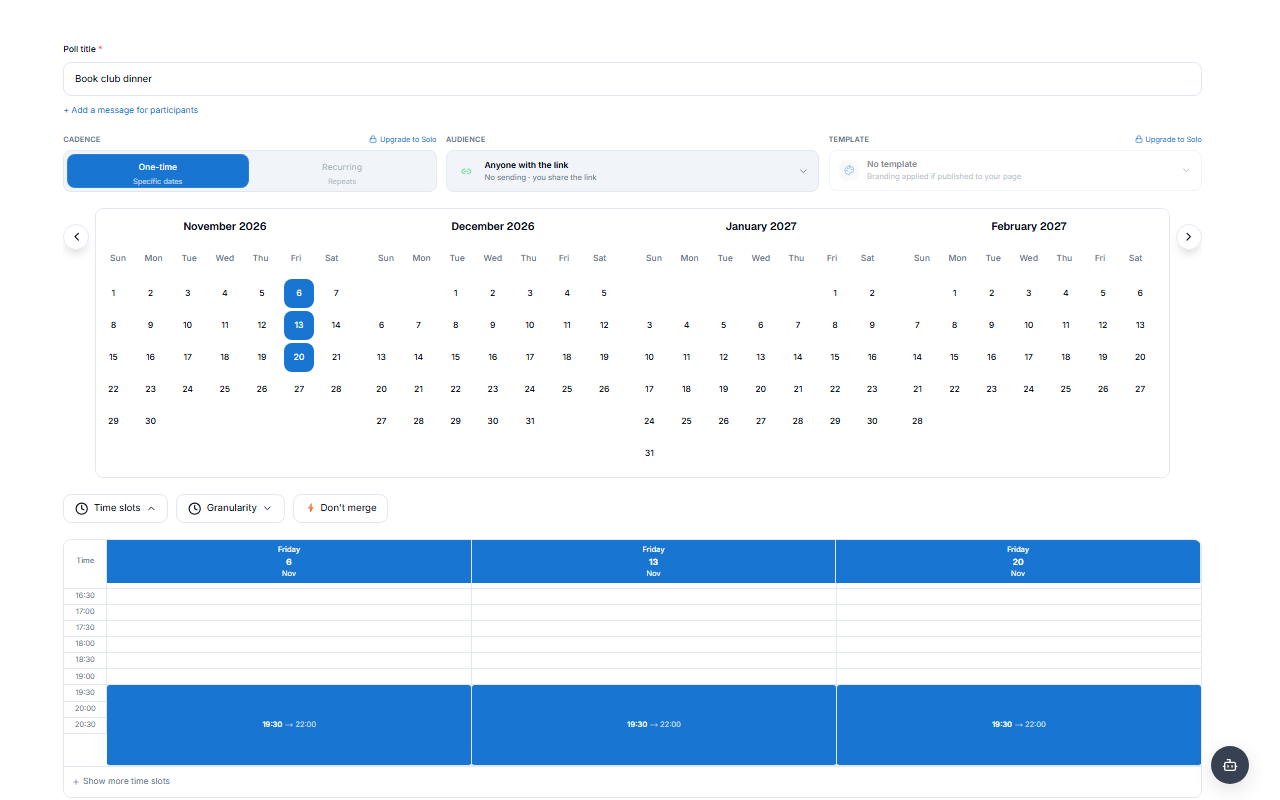Open the chatbot assistant icon
This screenshot has height=800, width=1280.
[x=1230, y=765]
